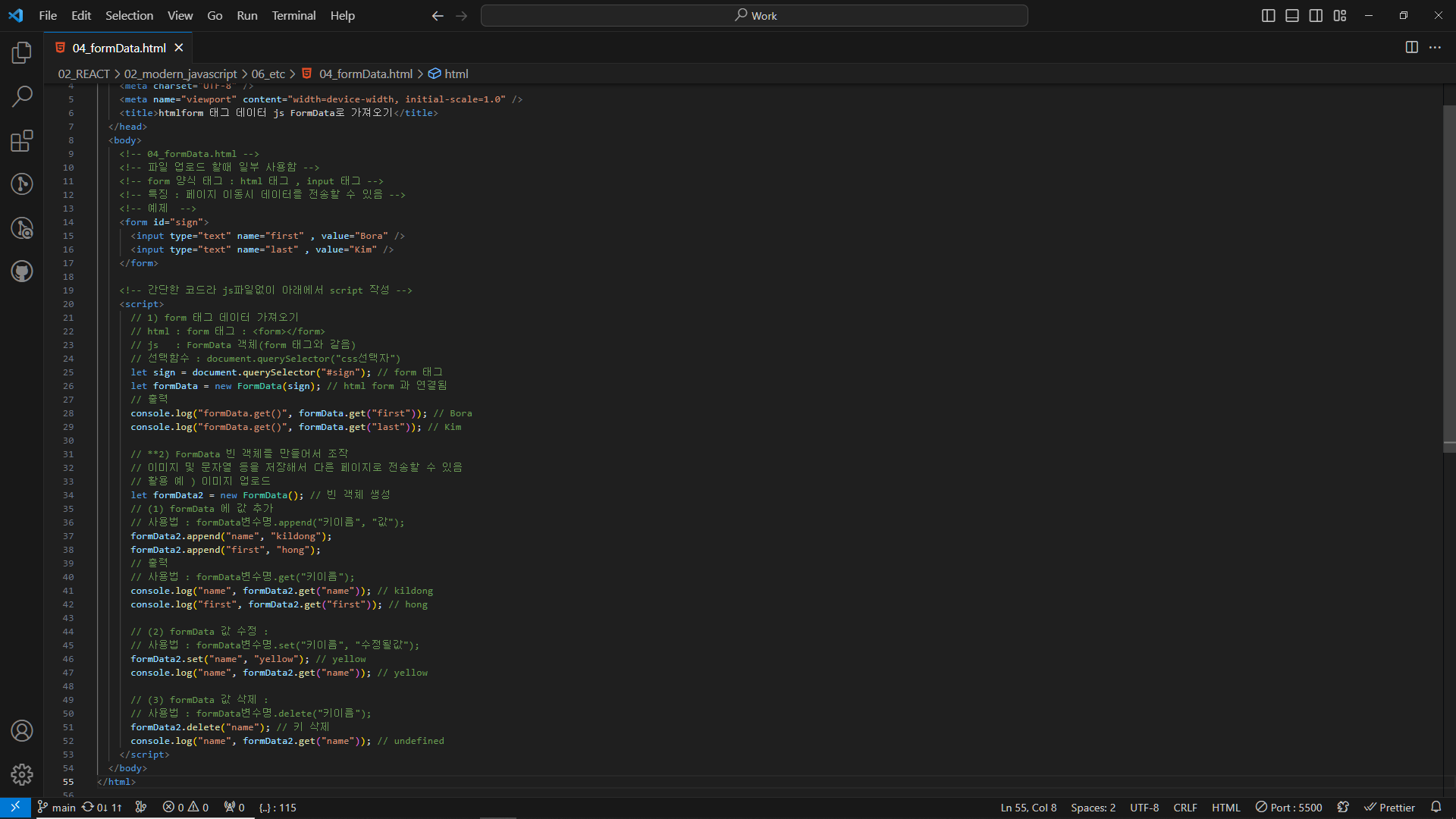Click the notifications bell in status bar
This screenshot has height=819, width=1456.
pos(1436,807)
